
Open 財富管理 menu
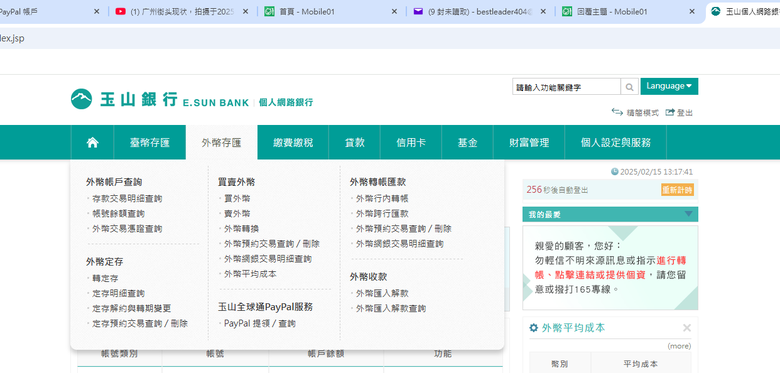[529, 143]
